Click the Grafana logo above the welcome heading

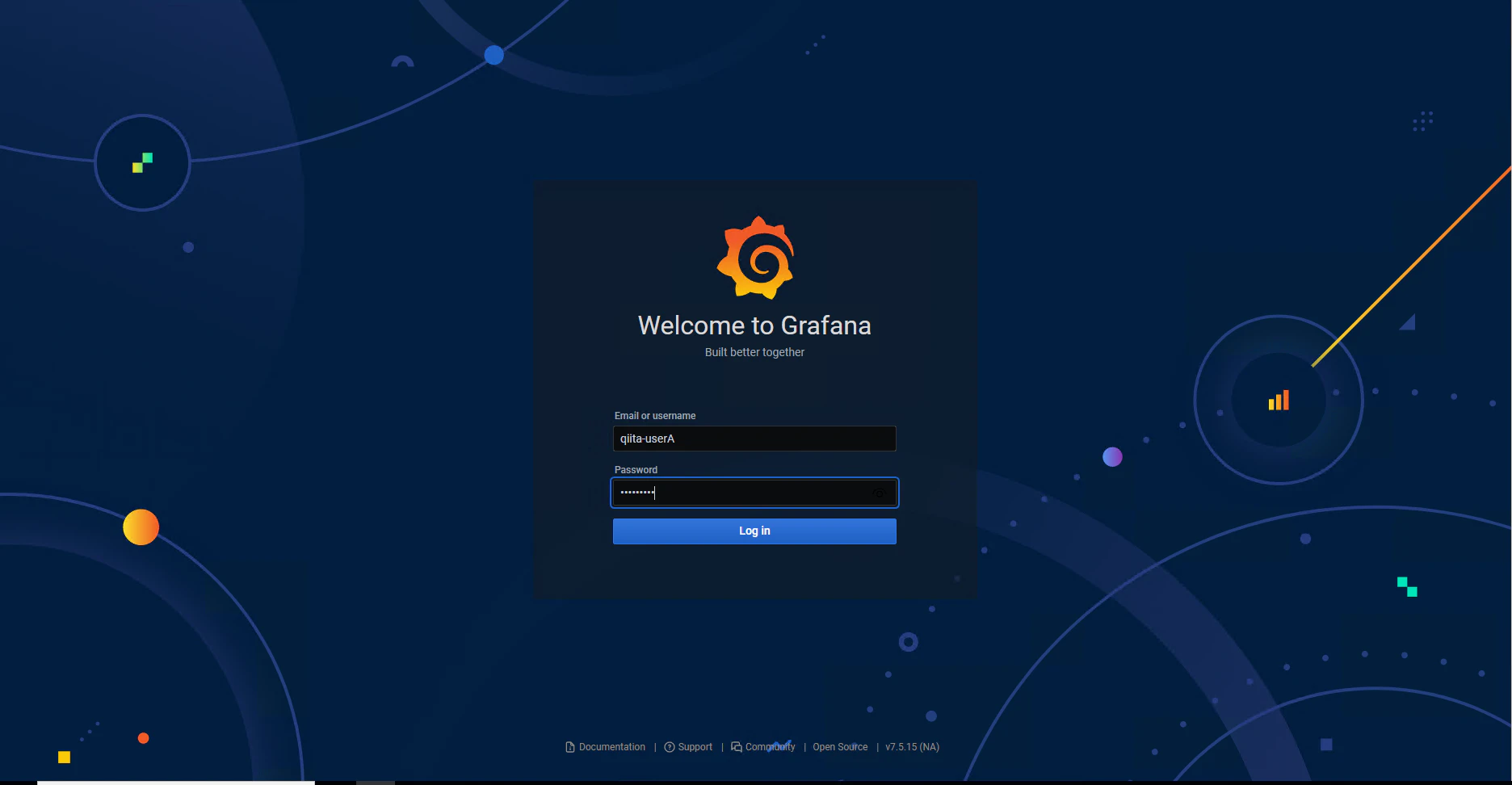pos(756,258)
